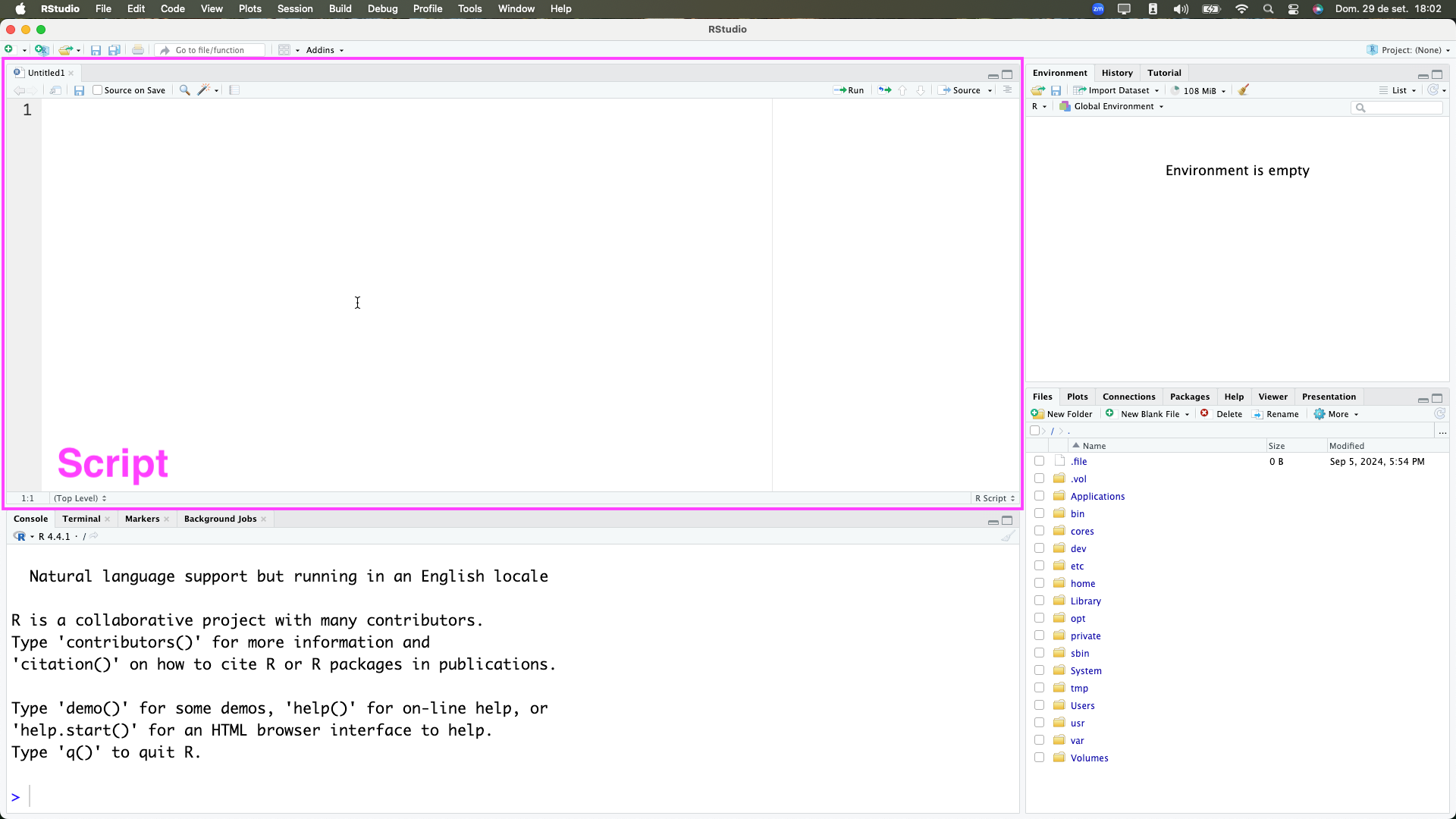
Task: Open an existing file with the folder icon
Action: [66, 50]
